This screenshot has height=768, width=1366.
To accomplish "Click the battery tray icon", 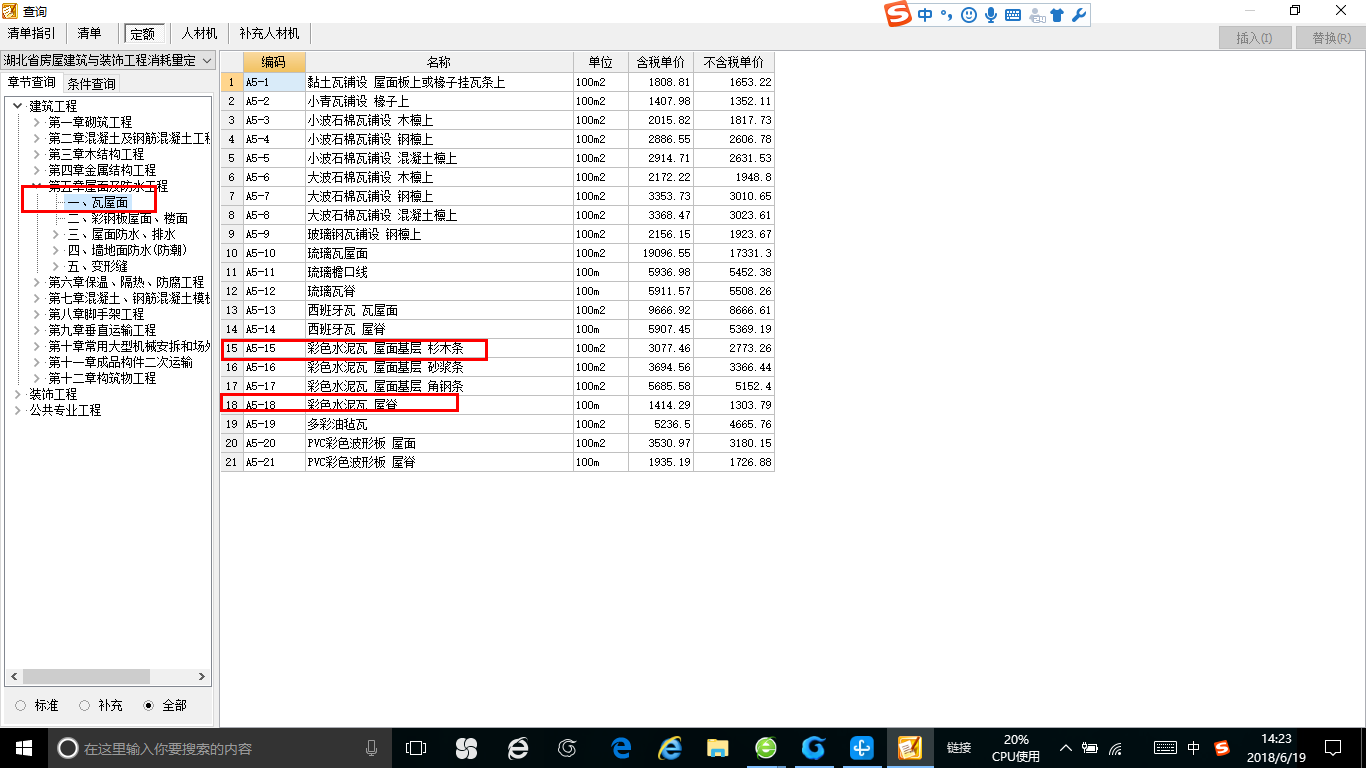I will (1090, 748).
